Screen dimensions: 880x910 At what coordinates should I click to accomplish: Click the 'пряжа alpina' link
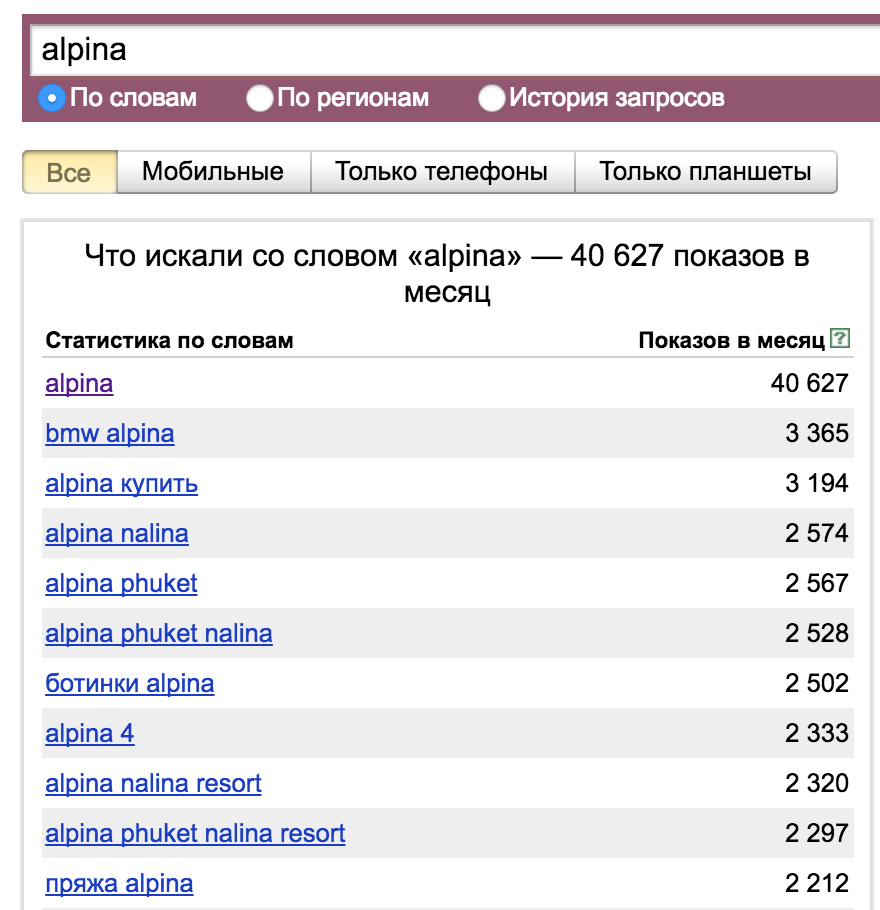(x=119, y=884)
